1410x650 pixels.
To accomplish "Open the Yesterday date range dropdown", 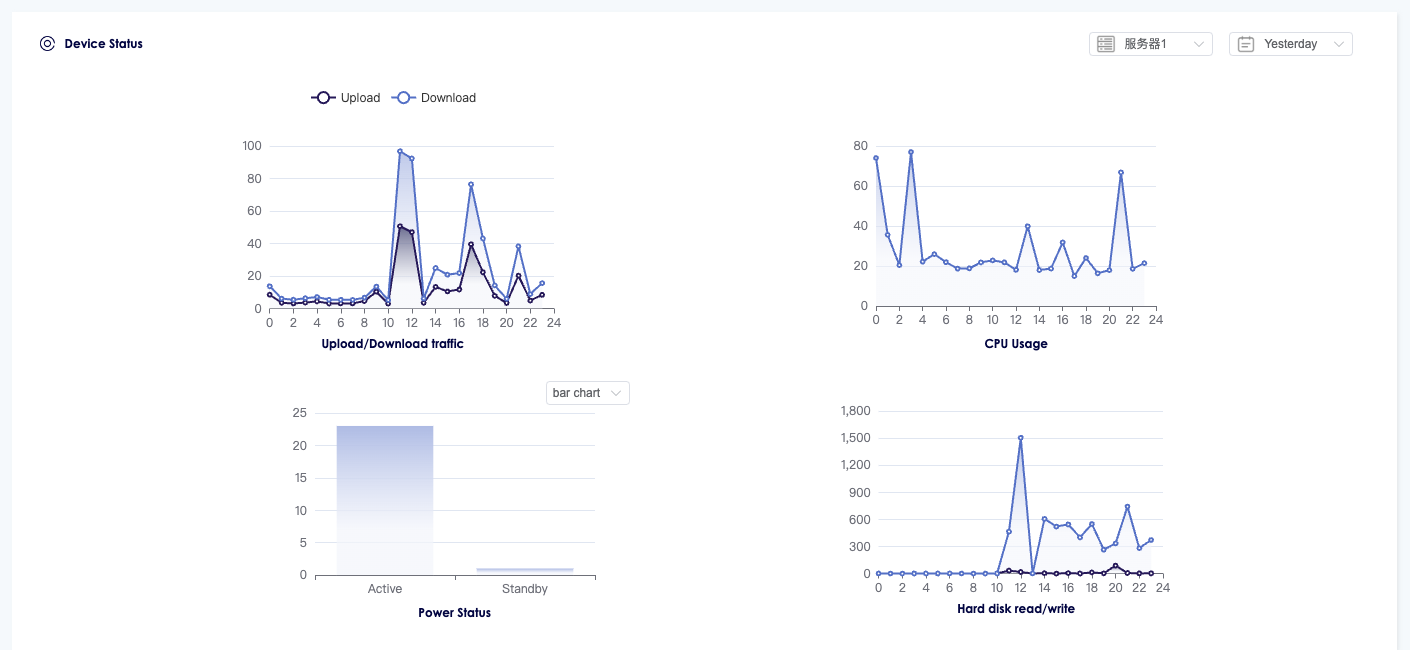I will click(1290, 44).
